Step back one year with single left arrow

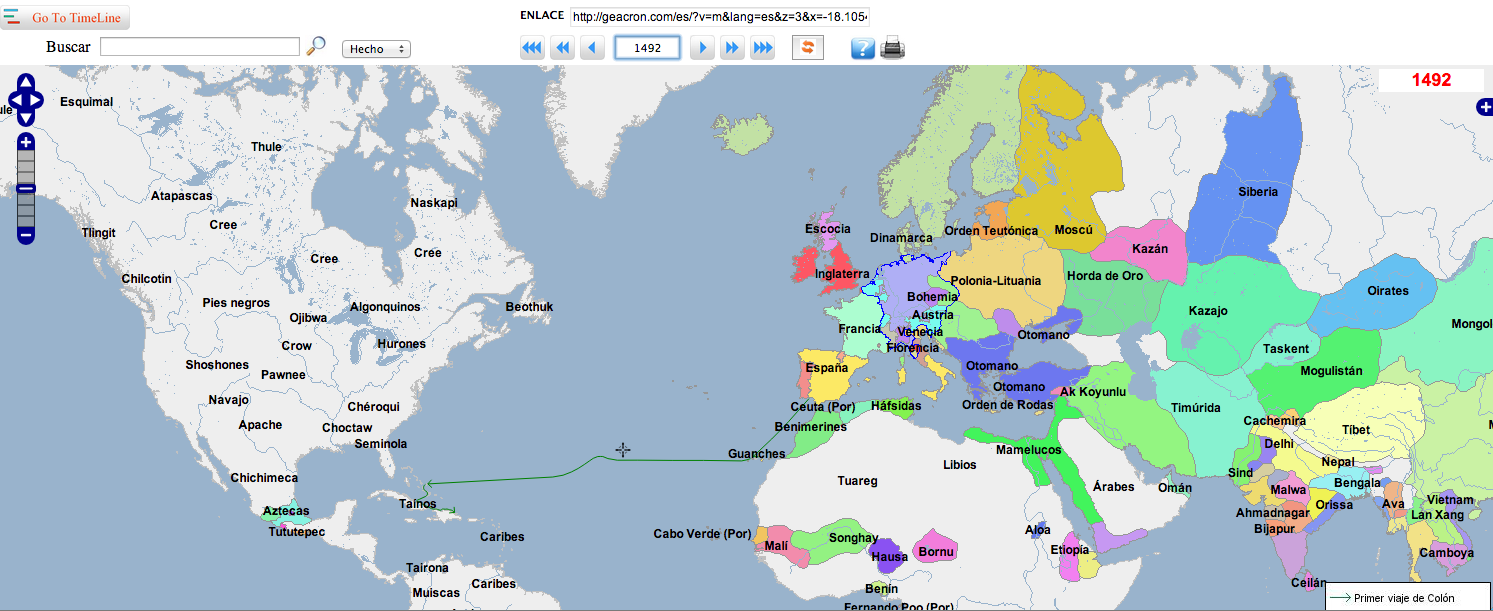tap(591, 46)
